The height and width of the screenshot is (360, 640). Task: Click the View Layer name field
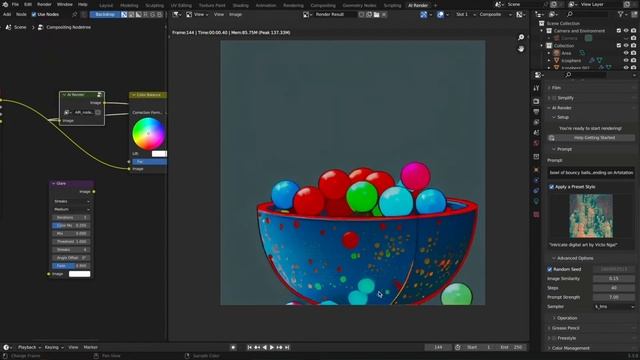pos(599,4)
